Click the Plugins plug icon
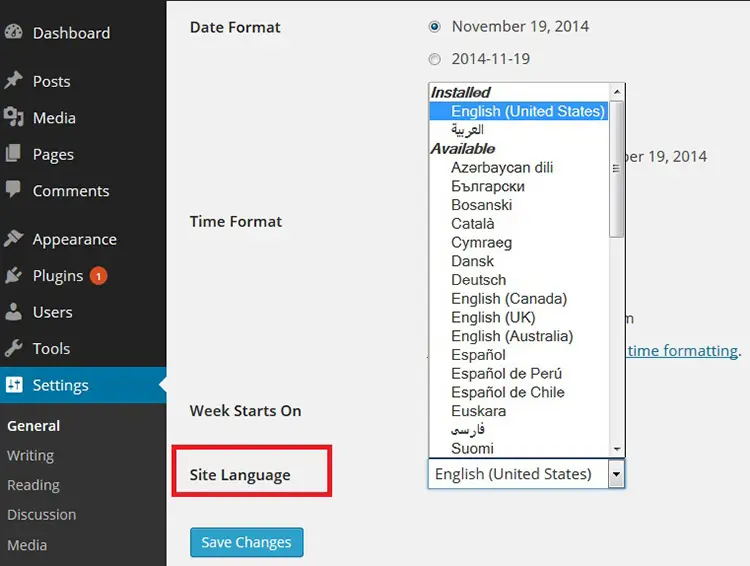The image size is (750, 566). [14, 275]
